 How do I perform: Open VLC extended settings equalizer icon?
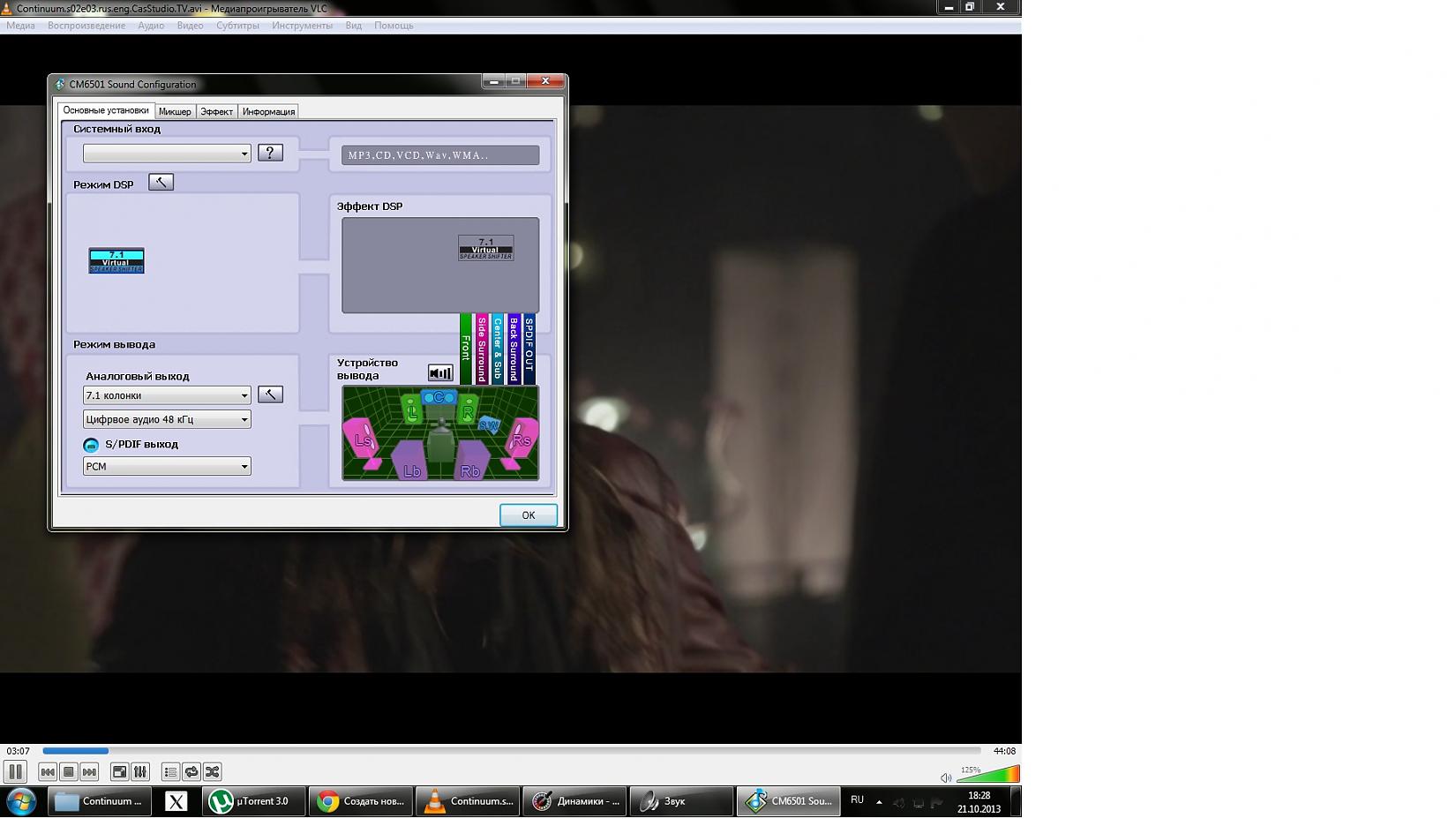point(140,772)
